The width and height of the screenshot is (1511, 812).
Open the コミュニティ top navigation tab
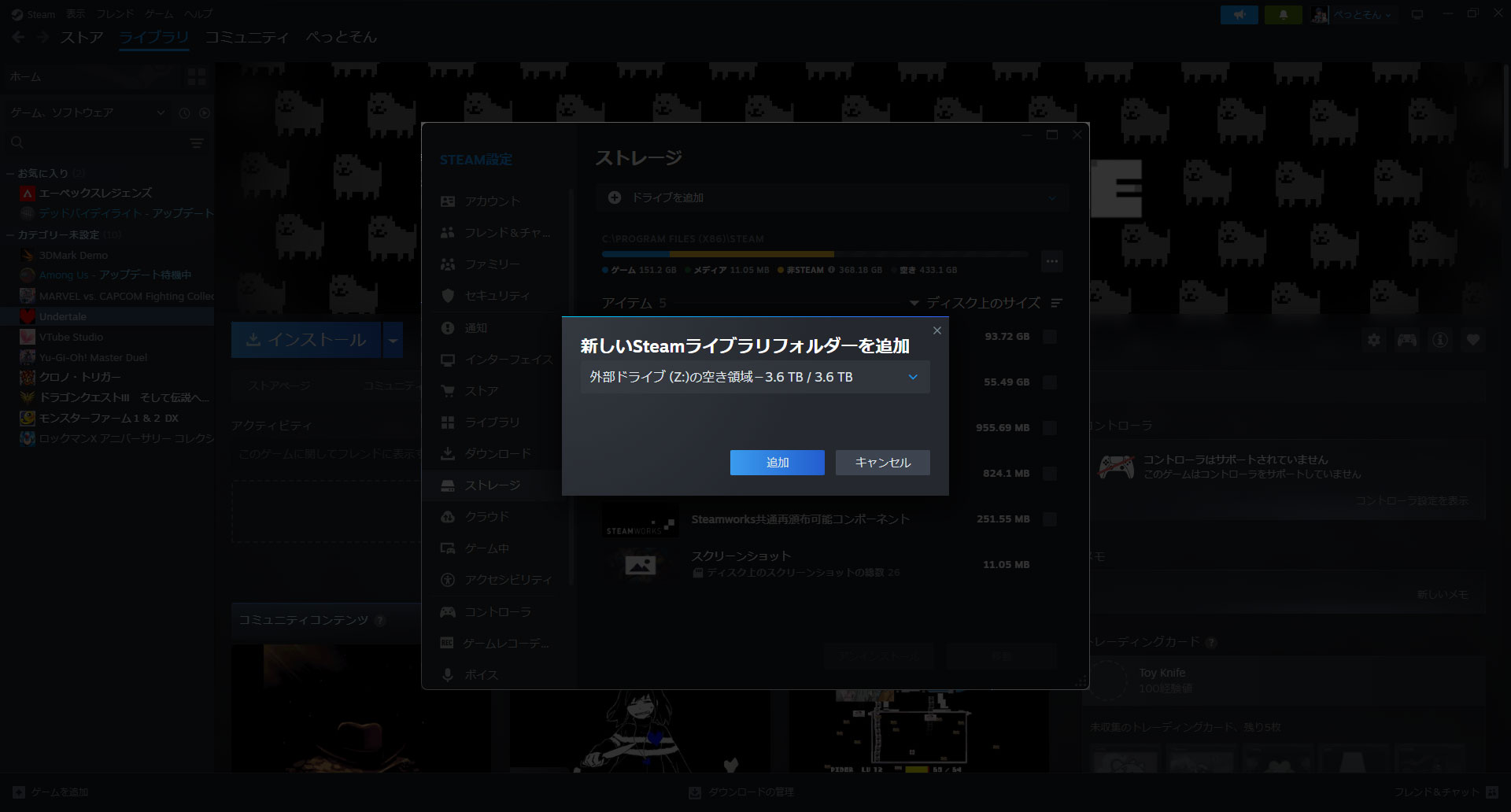coord(247,37)
